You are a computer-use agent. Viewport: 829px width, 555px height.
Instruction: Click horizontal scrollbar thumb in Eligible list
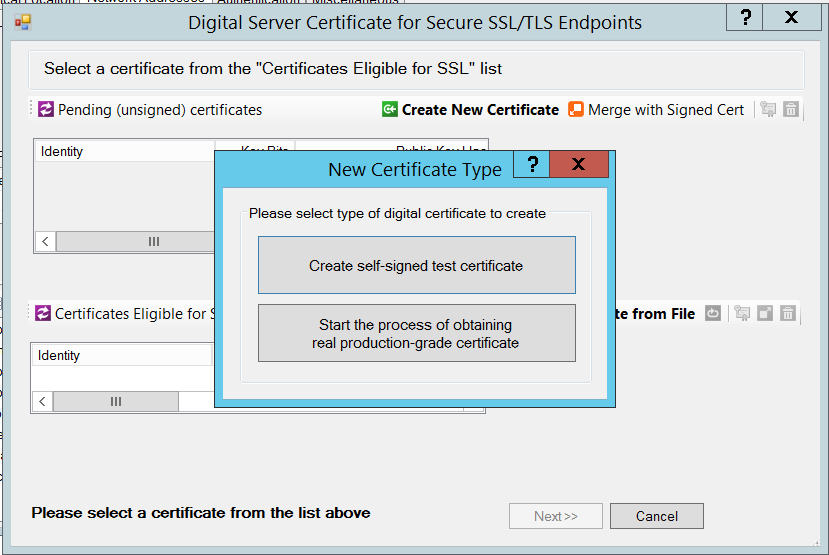[x=116, y=401]
